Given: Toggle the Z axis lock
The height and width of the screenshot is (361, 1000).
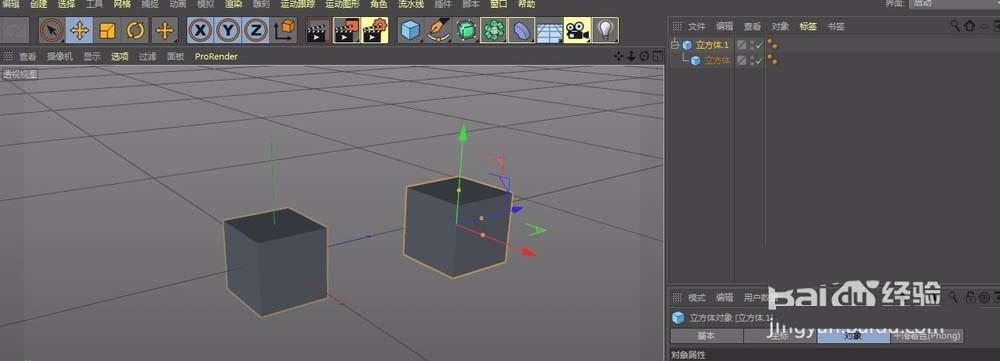Looking at the screenshot, I should click(x=255, y=31).
